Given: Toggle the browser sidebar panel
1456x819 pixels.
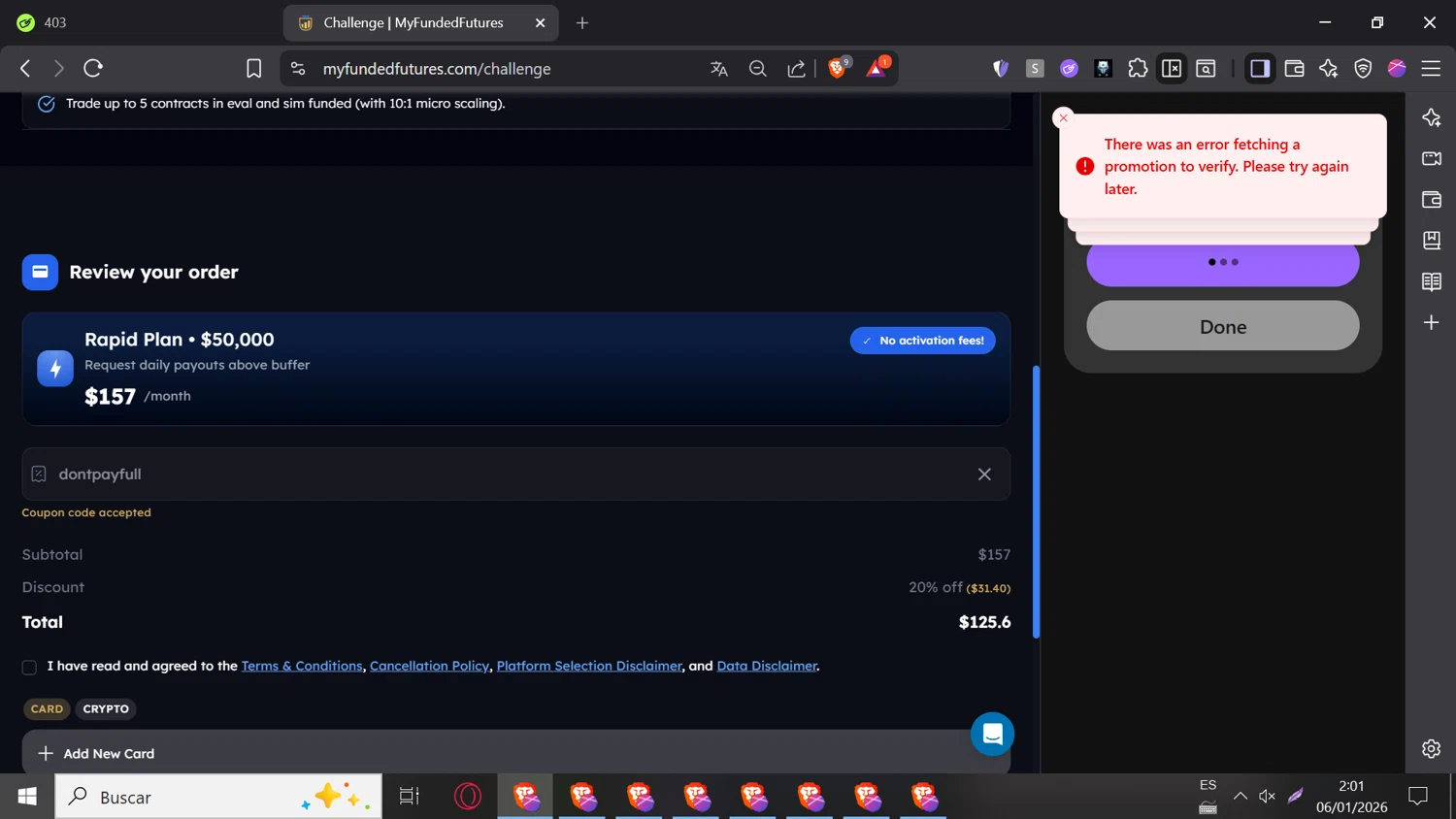Looking at the screenshot, I should [1260, 68].
